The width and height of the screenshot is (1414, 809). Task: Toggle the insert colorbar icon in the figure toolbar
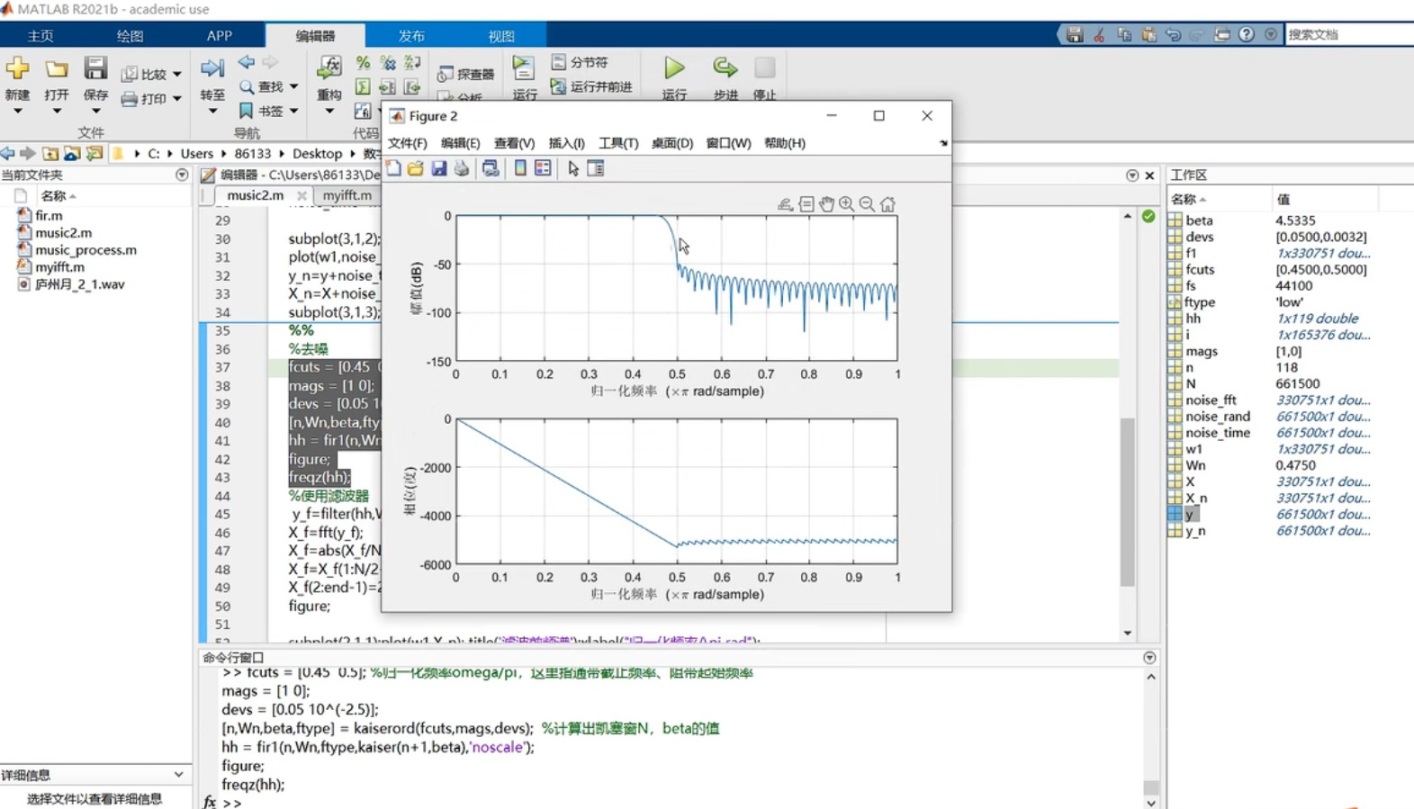pyautogui.click(x=520, y=169)
